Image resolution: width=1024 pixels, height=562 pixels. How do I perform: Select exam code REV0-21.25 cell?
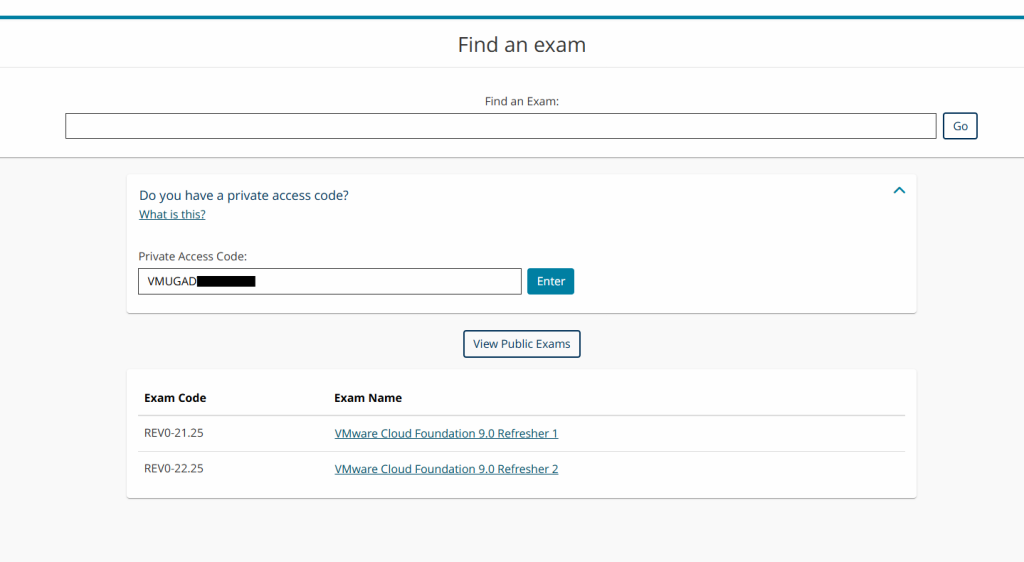click(174, 433)
